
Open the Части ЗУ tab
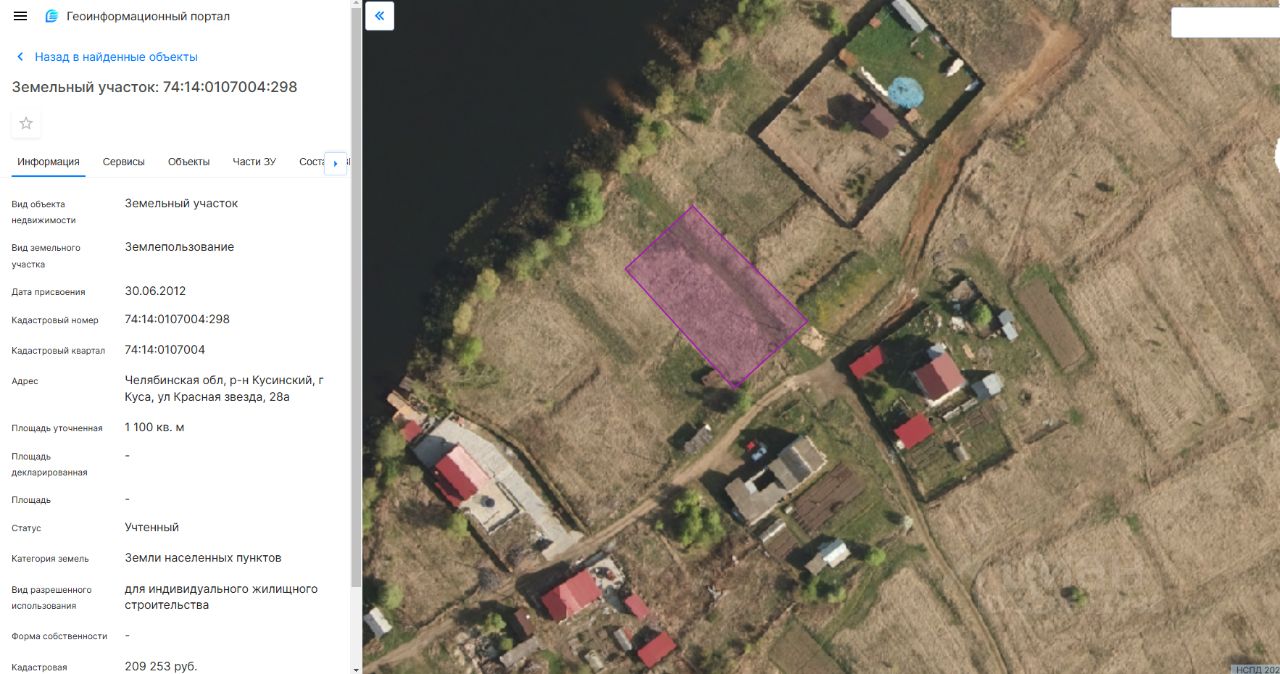[x=254, y=162]
